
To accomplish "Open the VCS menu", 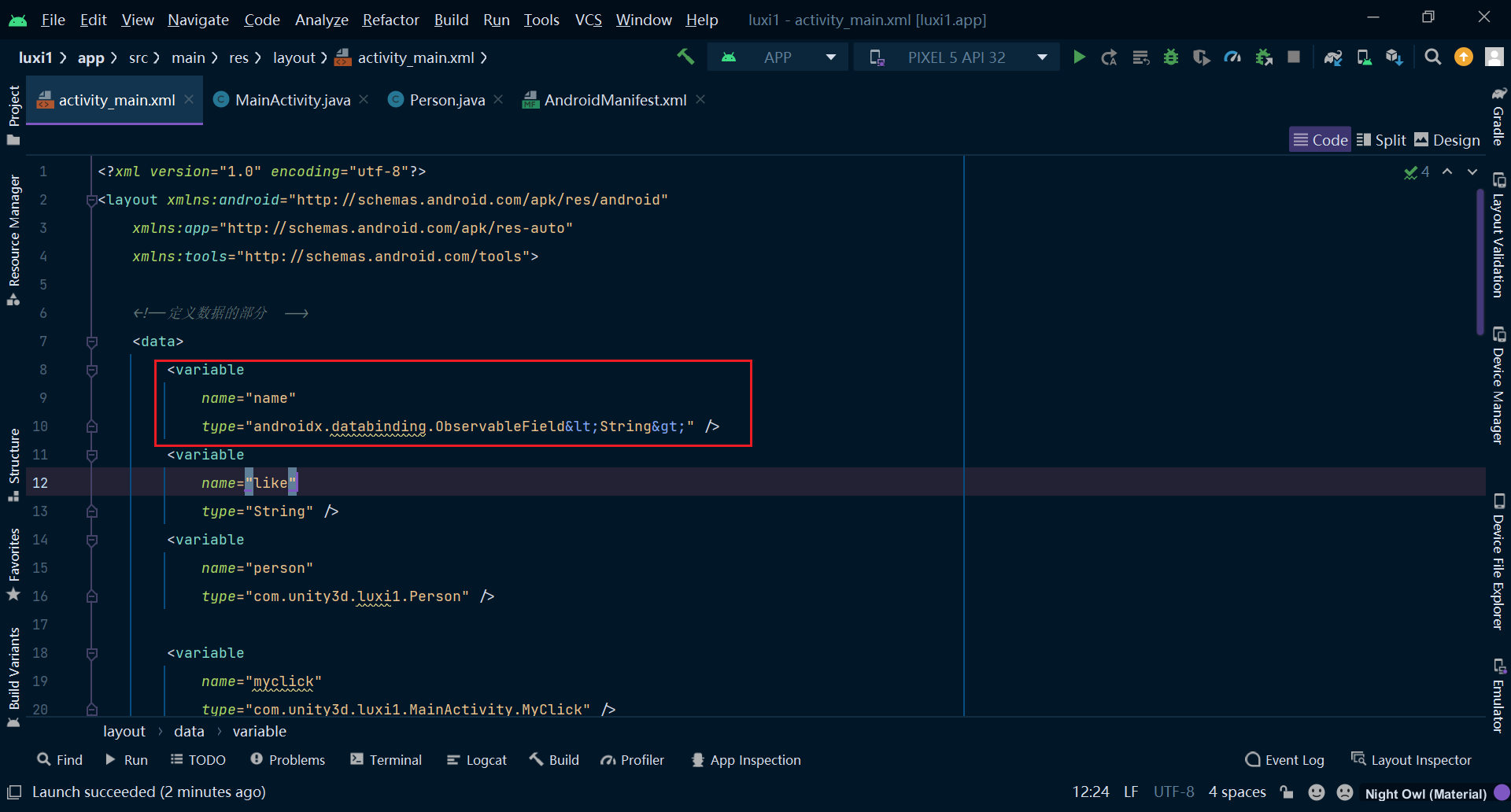I will (588, 20).
